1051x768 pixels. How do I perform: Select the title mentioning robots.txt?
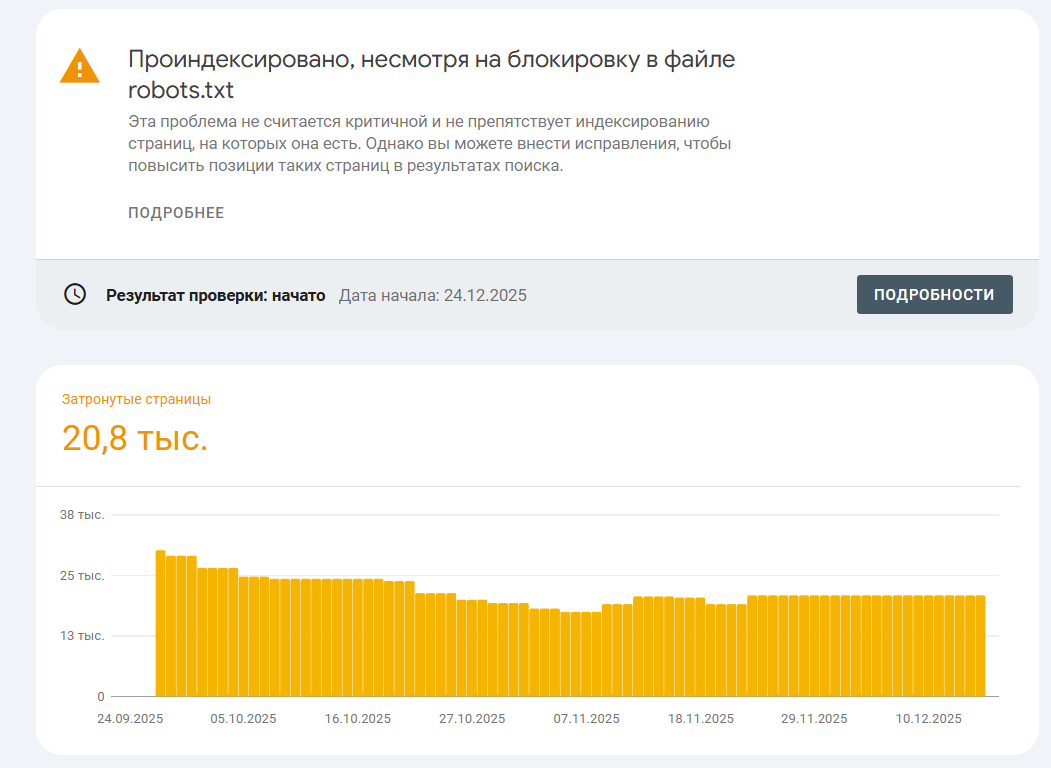click(x=432, y=74)
